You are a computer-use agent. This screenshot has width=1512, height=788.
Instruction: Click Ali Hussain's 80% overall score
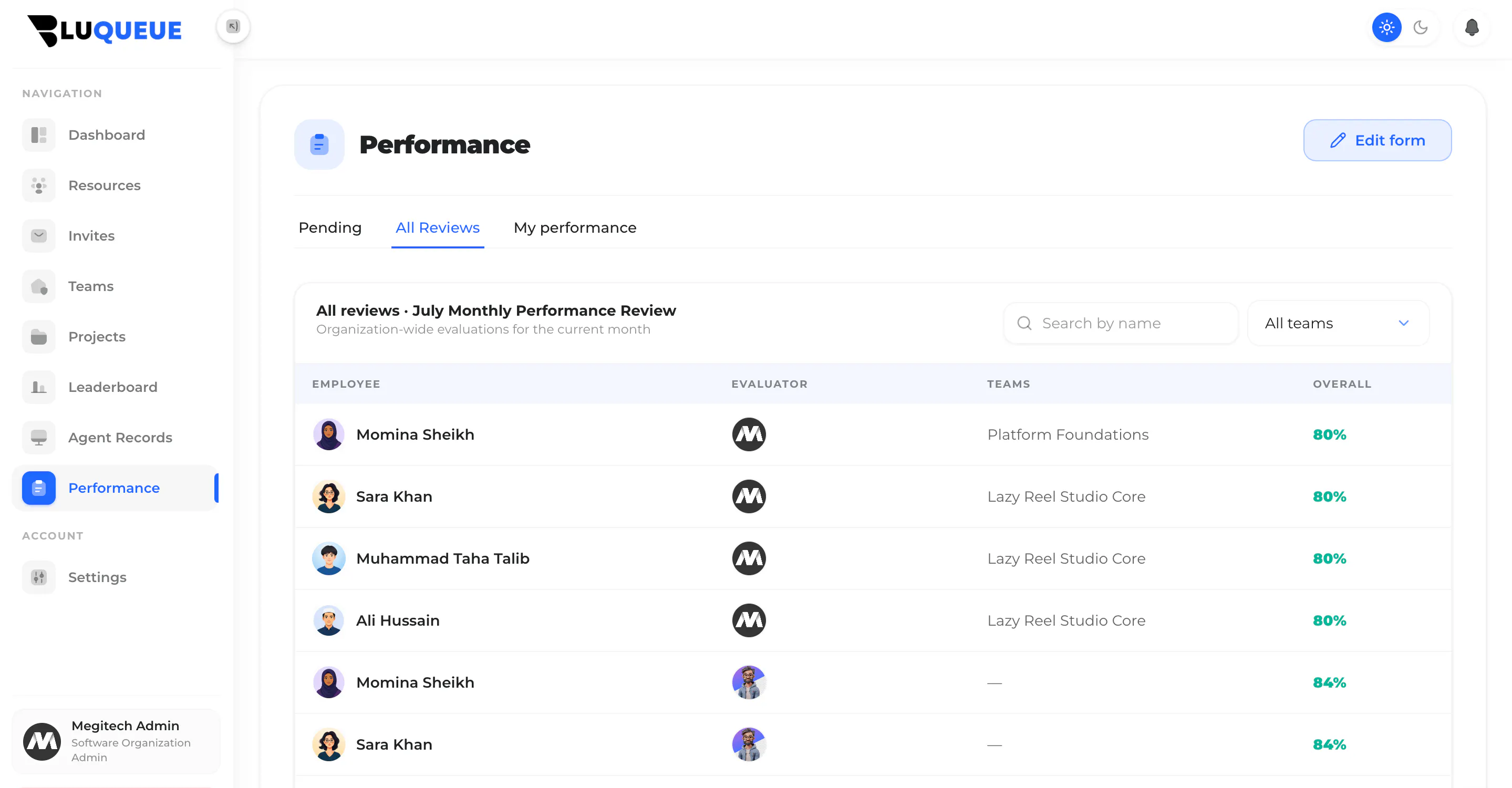pyautogui.click(x=1330, y=621)
